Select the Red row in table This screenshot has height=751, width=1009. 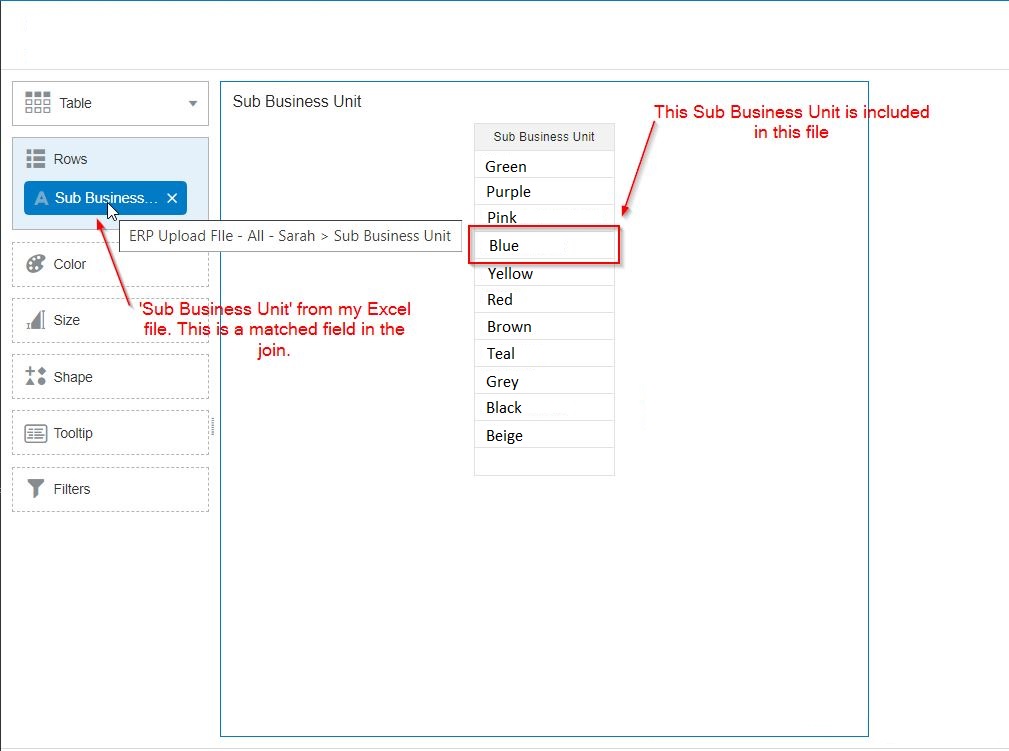click(544, 300)
